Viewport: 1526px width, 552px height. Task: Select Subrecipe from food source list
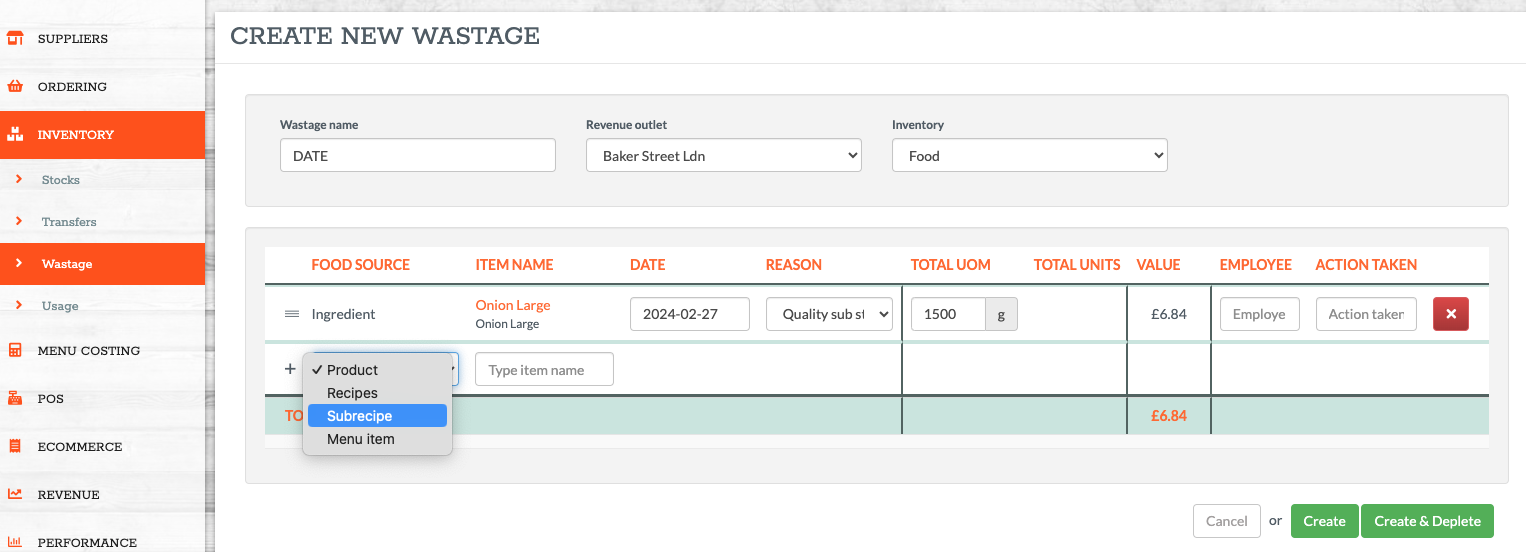pyautogui.click(x=377, y=416)
